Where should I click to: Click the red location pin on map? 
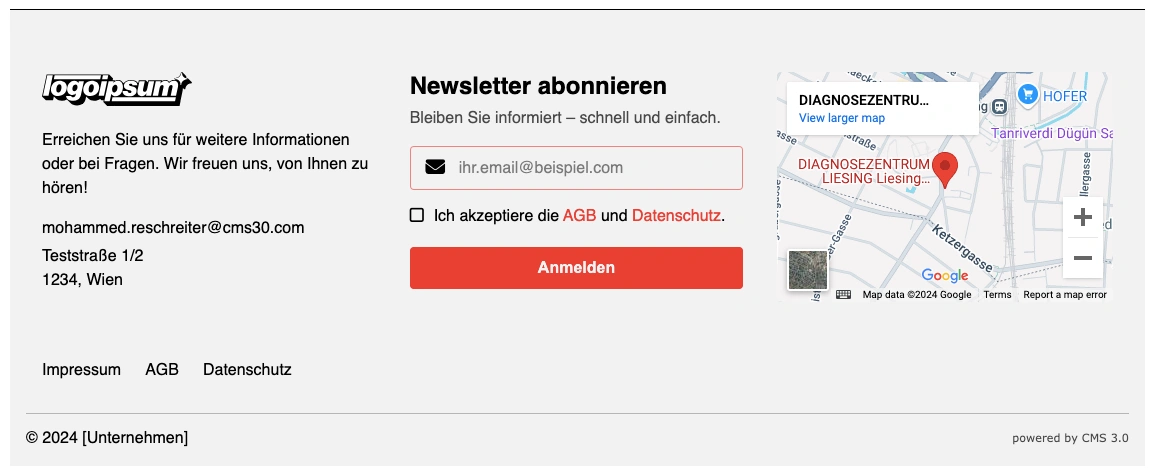pyautogui.click(x=945, y=170)
